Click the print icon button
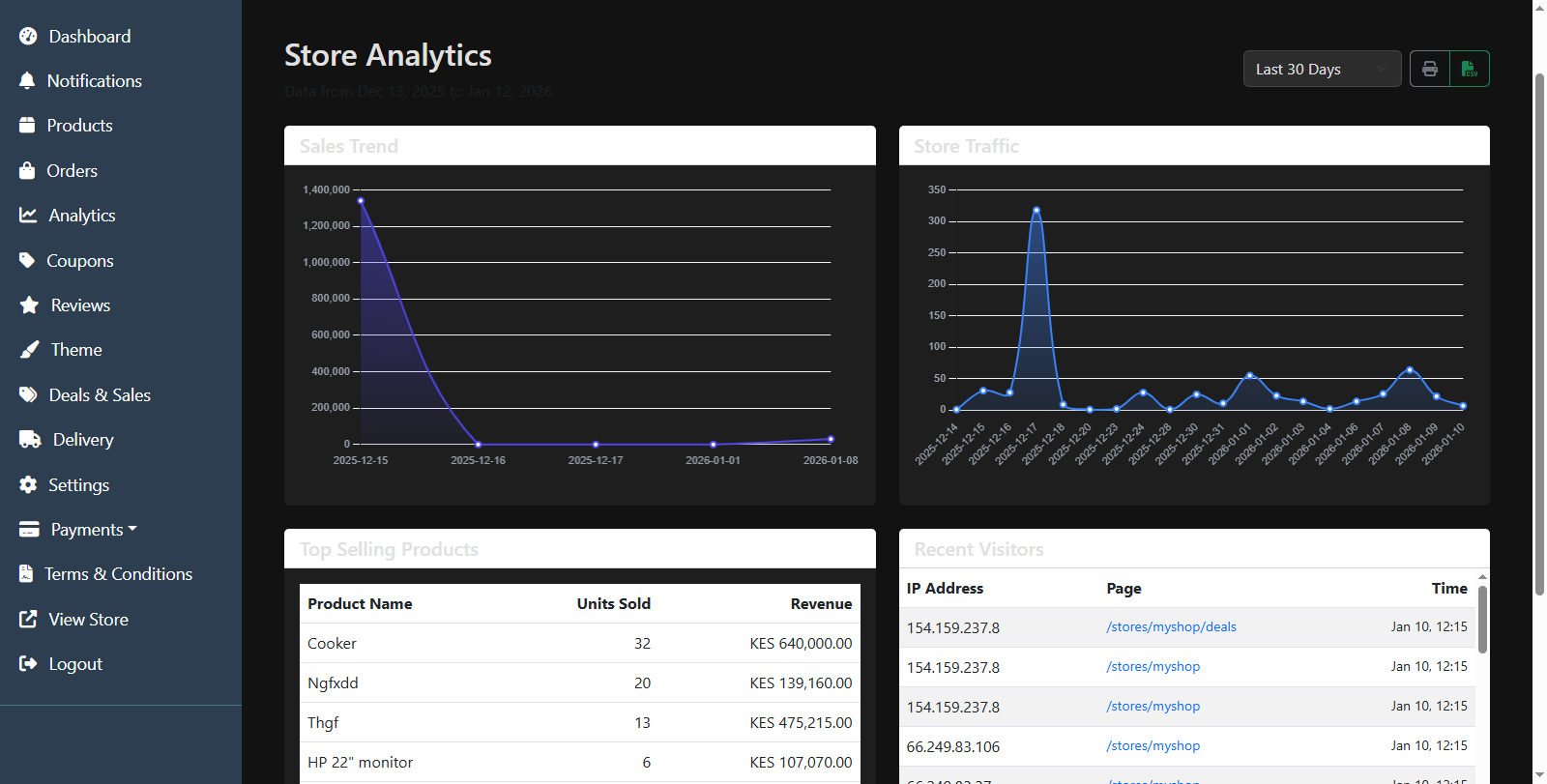Viewport: 1547px width, 784px height. point(1429,69)
